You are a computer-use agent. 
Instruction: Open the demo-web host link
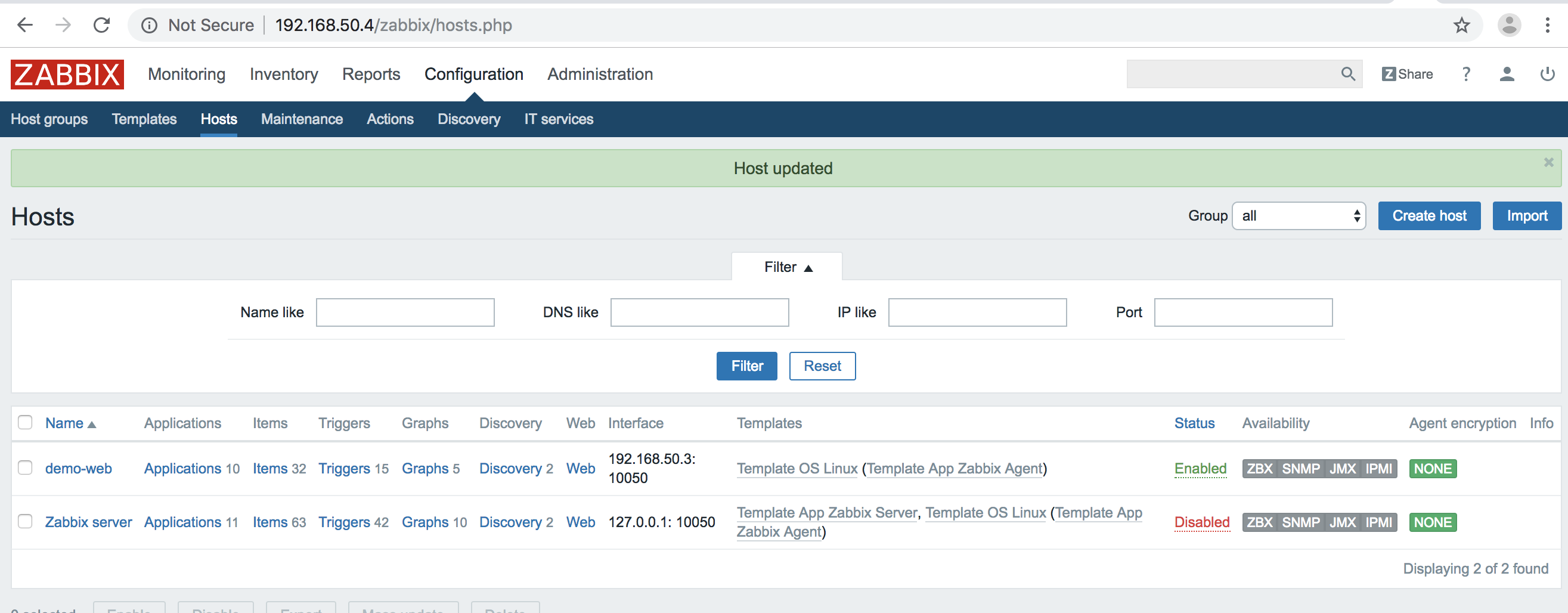coord(79,469)
